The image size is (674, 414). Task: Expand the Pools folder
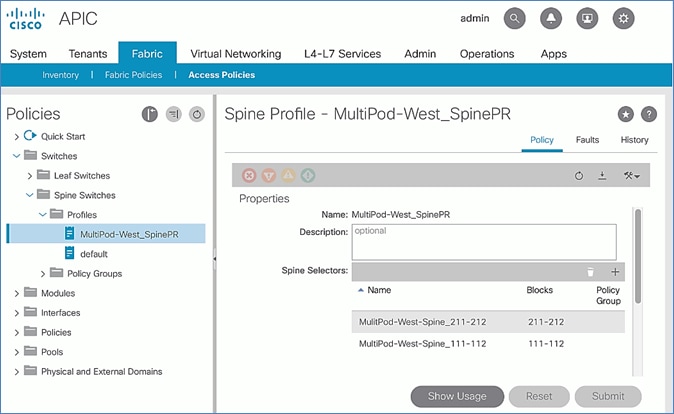tap(16, 352)
